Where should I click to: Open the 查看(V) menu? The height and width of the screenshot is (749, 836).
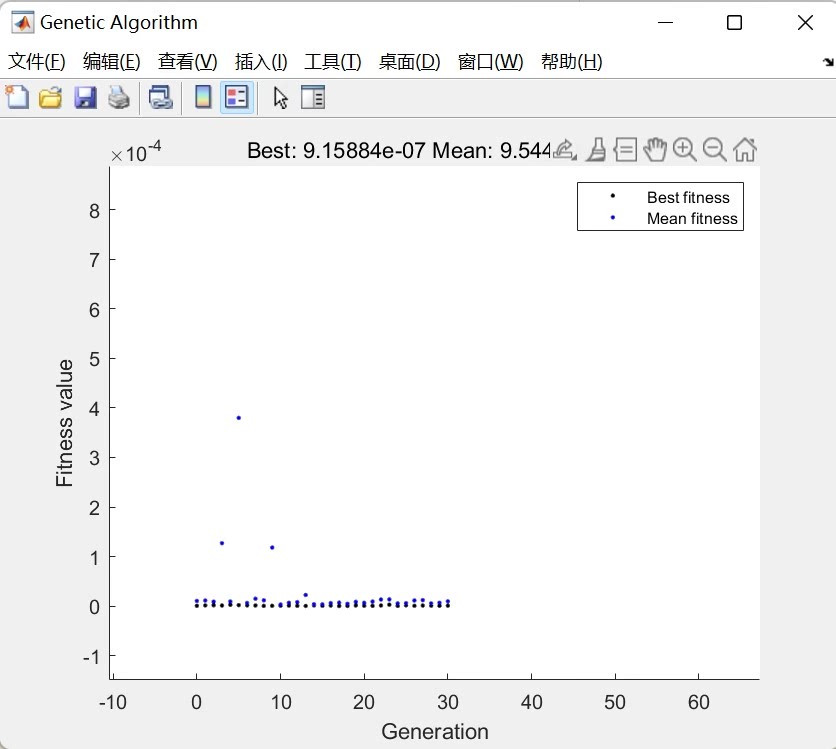(x=188, y=62)
